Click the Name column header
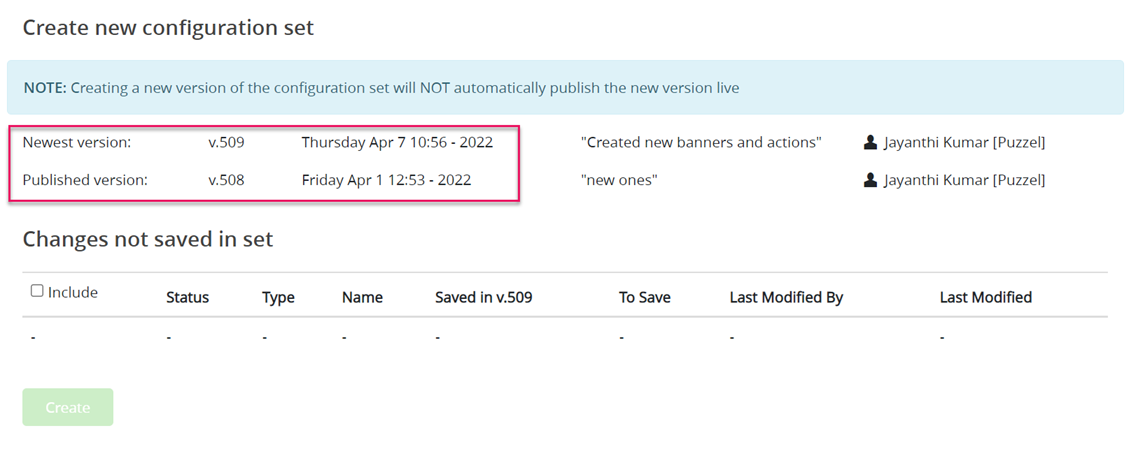This screenshot has height=464, width=1131. [x=362, y=297]
